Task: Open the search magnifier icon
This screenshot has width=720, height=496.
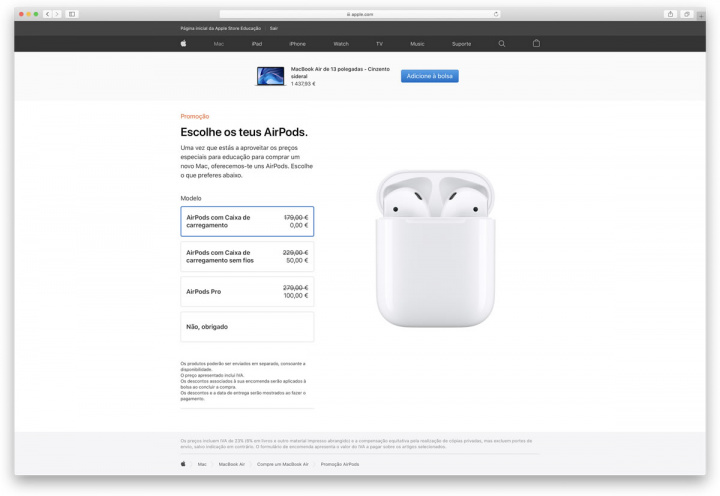Action: [501, 44]
